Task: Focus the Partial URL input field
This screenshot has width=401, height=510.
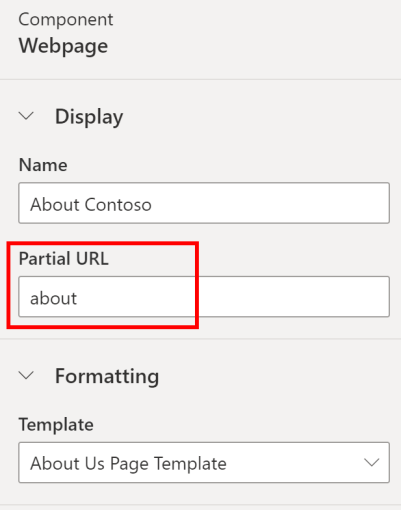Action: click(204, 297)
